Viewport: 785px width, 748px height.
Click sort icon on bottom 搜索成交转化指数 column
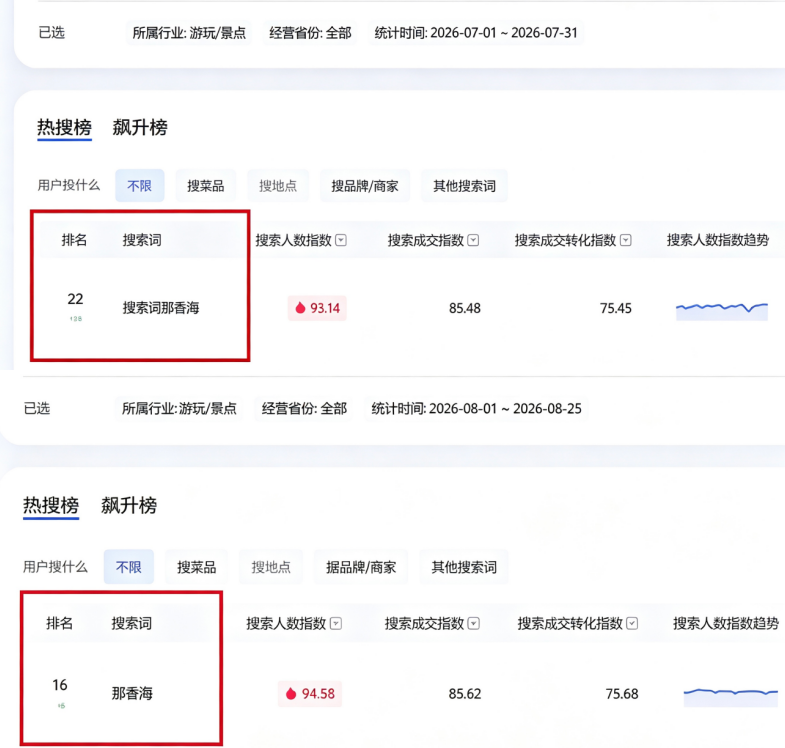632,623
